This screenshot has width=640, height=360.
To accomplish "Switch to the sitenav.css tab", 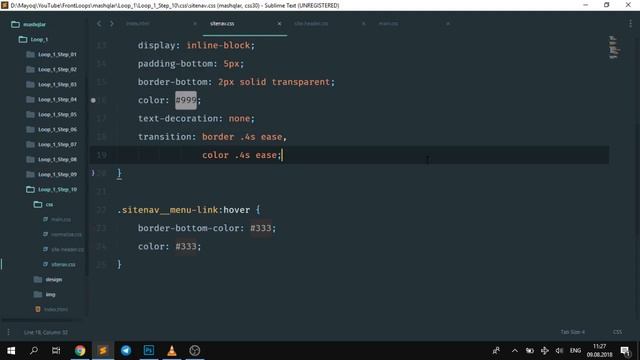I will coord(222,24).
